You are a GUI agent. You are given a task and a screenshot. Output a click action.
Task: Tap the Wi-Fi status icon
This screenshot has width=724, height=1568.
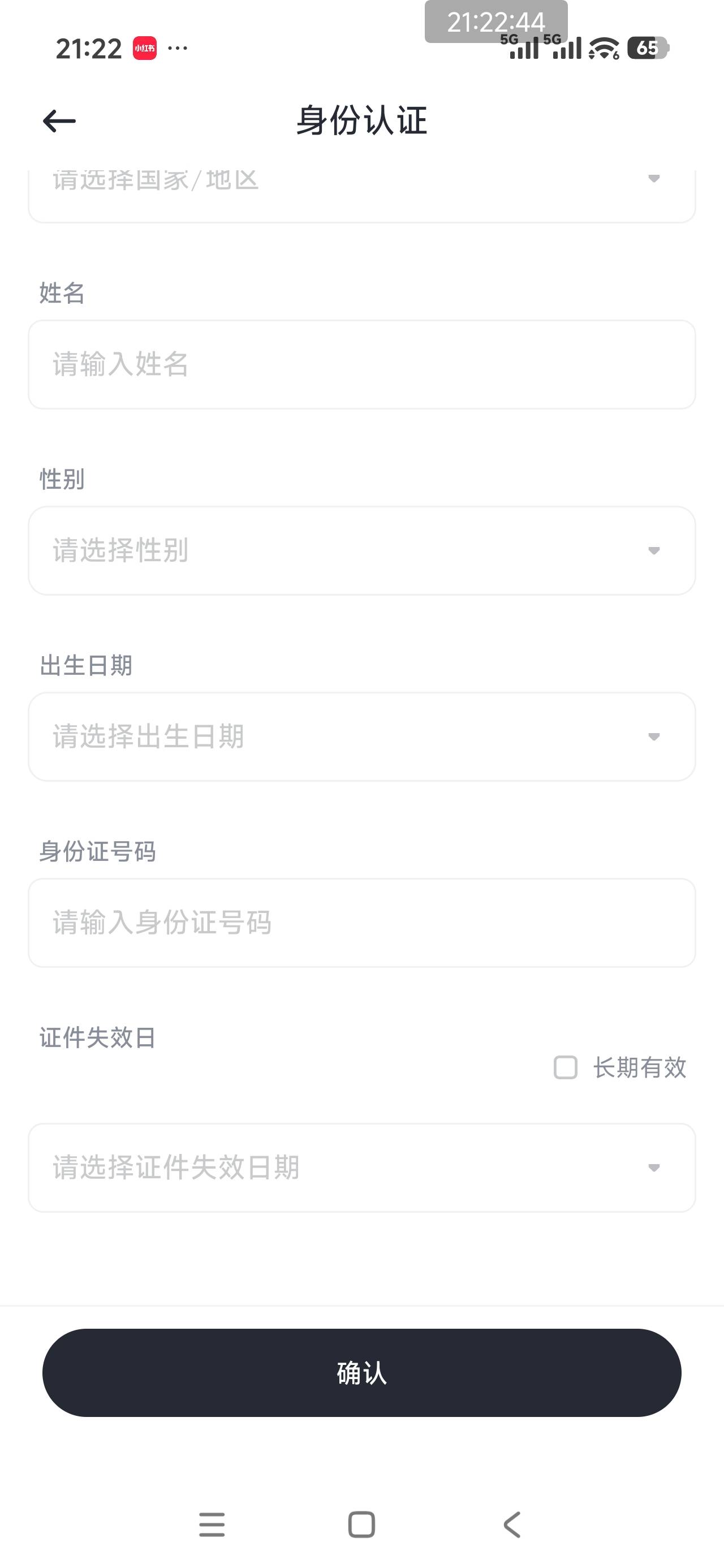point(604,48)
